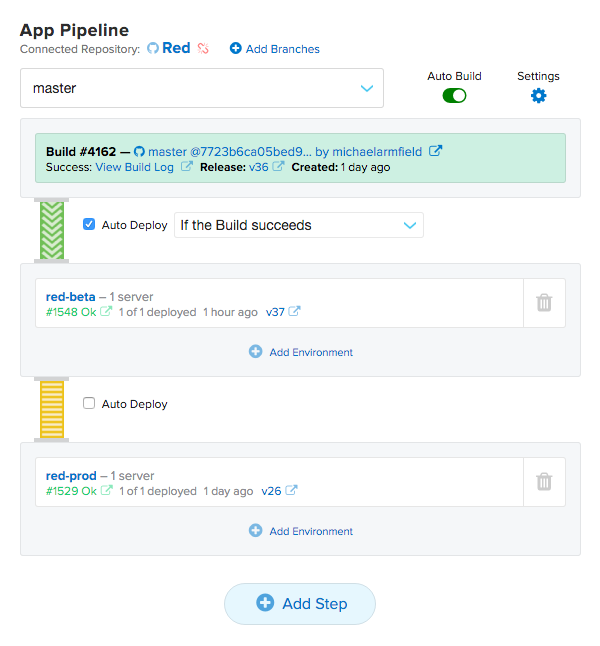Expand the 'If the Build succeeds' dropdown
The image size is (600, 646).
299,225
